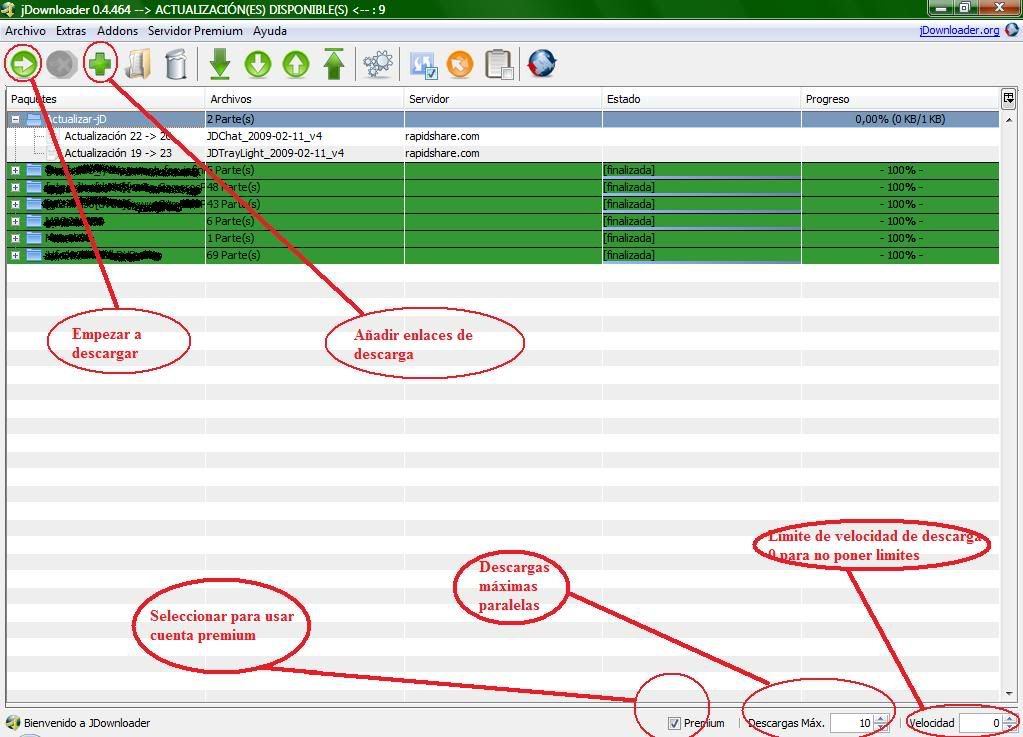Screen dimensions: 1023x737
Task: Sort by the Paquetes column header
Action: pyautogui.click(x=105, y=99)
